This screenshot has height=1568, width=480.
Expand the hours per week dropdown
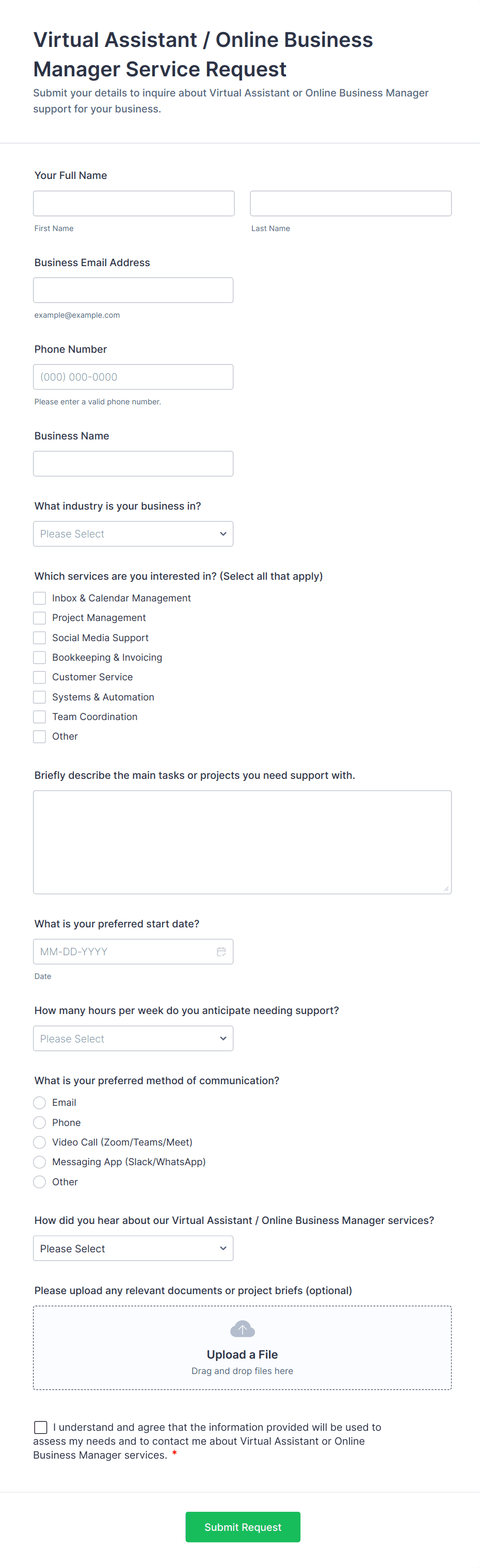point(133,1038)
